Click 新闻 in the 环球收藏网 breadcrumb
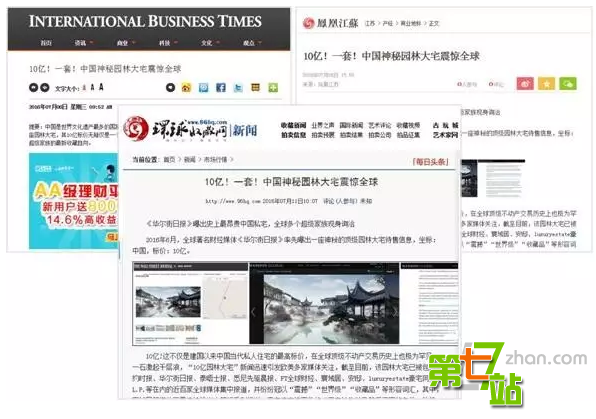 pyautogui.click(x=190, y=160)
